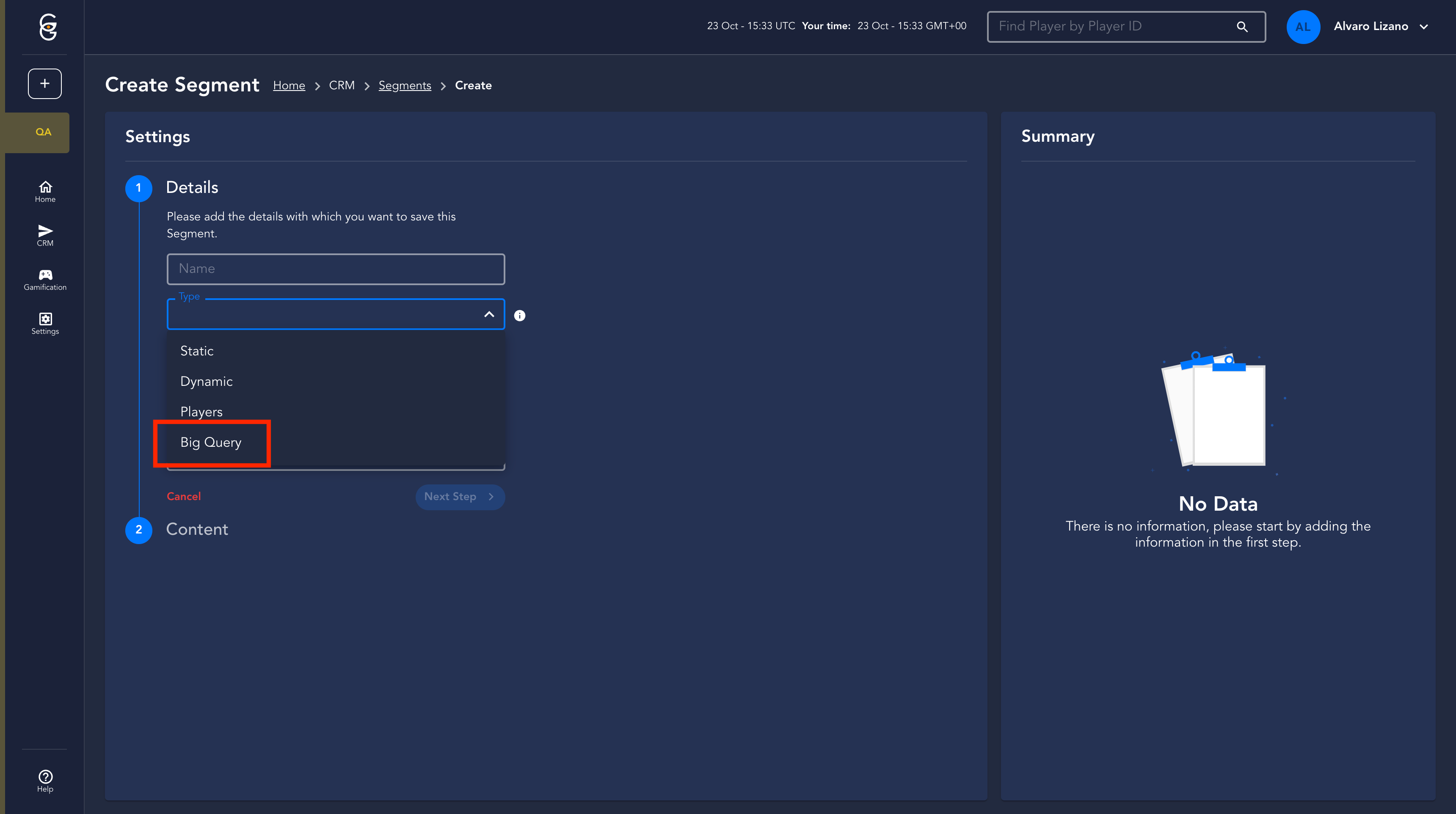The image size is (1456, 814).
Task: Click the search magnifier icon
Action: point(1242,27)
